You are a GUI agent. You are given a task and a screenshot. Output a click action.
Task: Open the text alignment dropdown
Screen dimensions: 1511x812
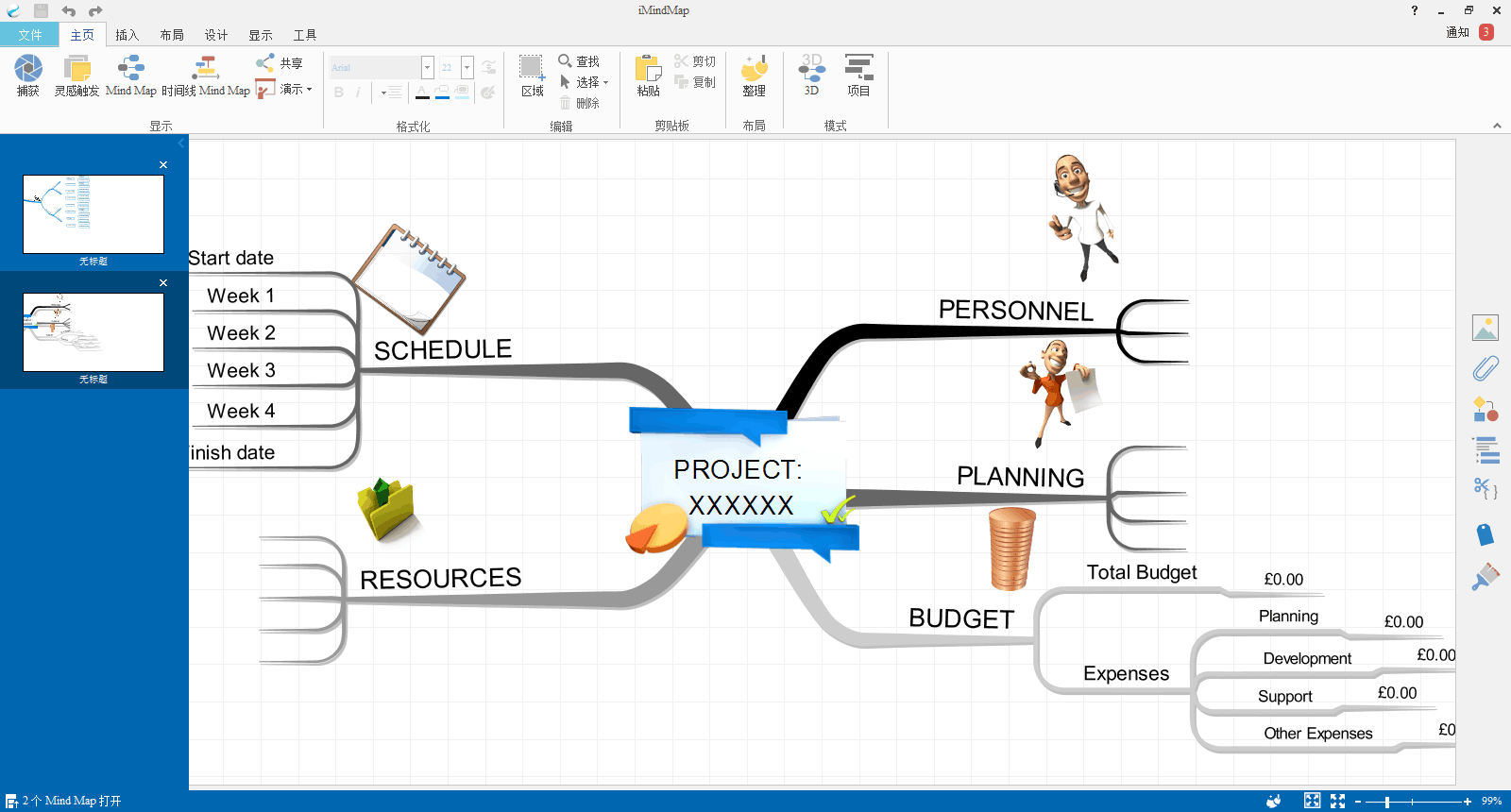tap(391, 93)
